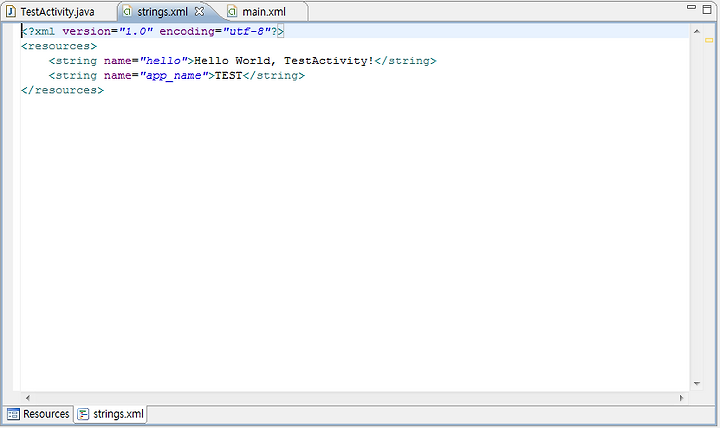This screenshot has height=428, width=720.
Task: Click the XML file icon on main.xml tab
Action: tap(232, 11)
